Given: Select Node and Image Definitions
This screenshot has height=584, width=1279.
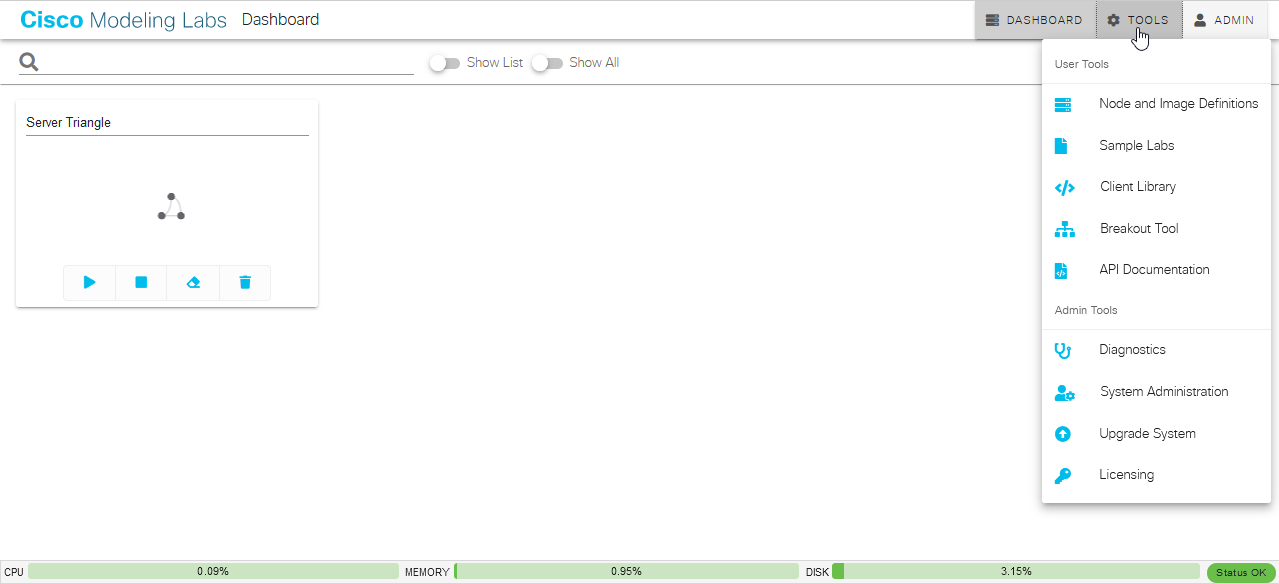Looking at the screenshot, I should [x=1178, y=103].
